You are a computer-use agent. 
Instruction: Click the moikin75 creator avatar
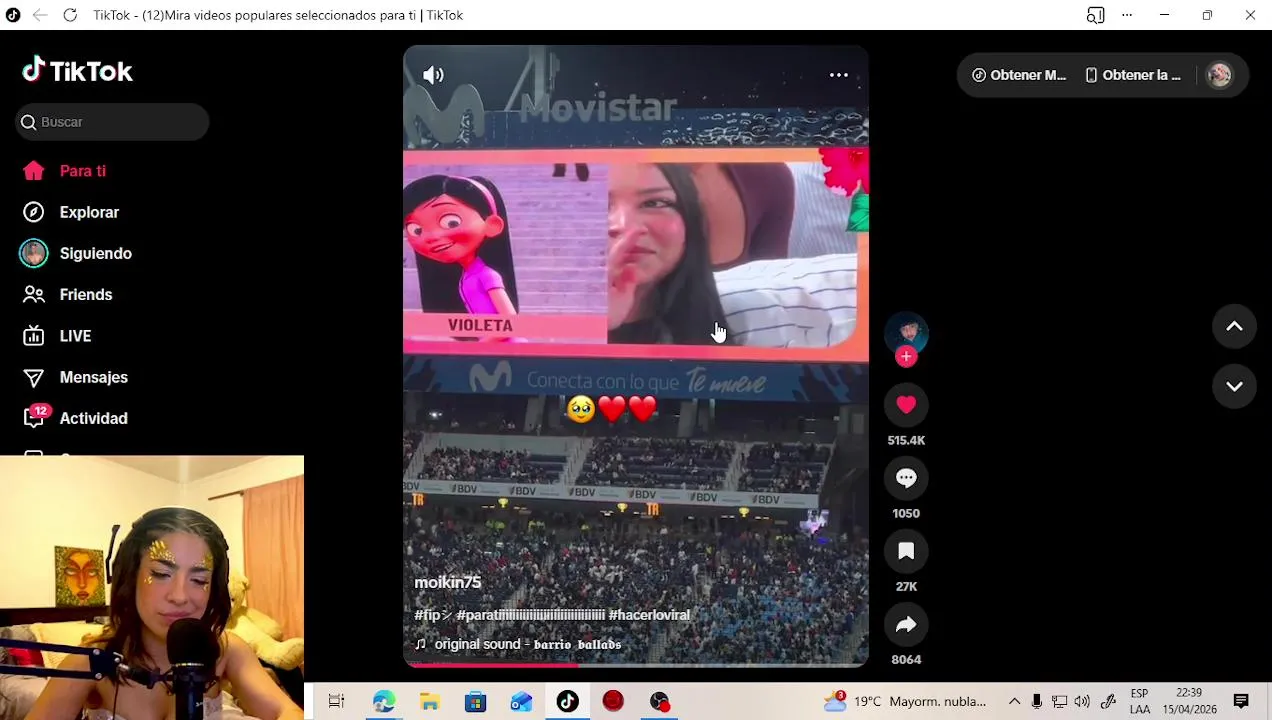coord(906,333)
